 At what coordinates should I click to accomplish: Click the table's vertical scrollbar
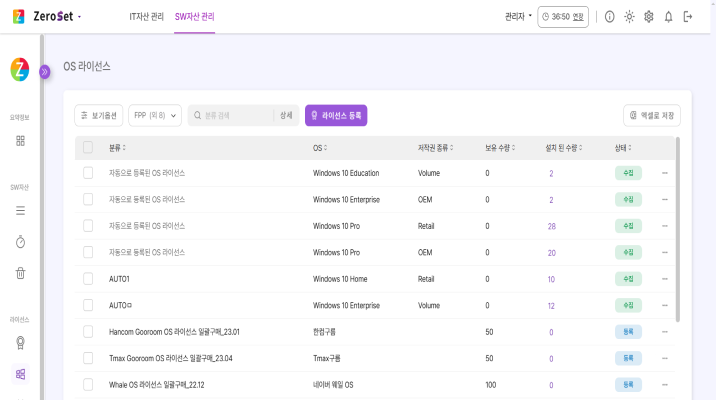tap(678, 230)
